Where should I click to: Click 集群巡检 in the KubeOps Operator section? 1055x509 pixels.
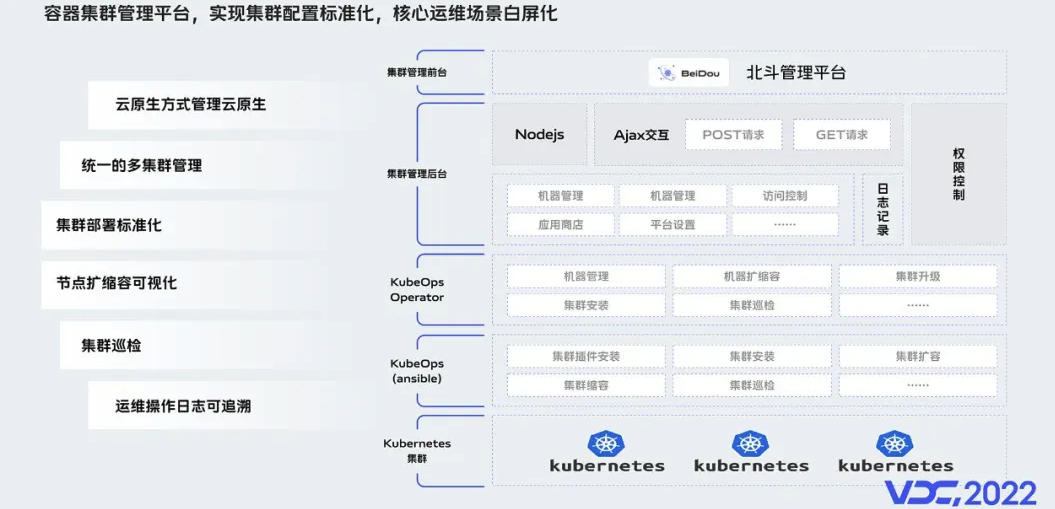tap(752, 305)
